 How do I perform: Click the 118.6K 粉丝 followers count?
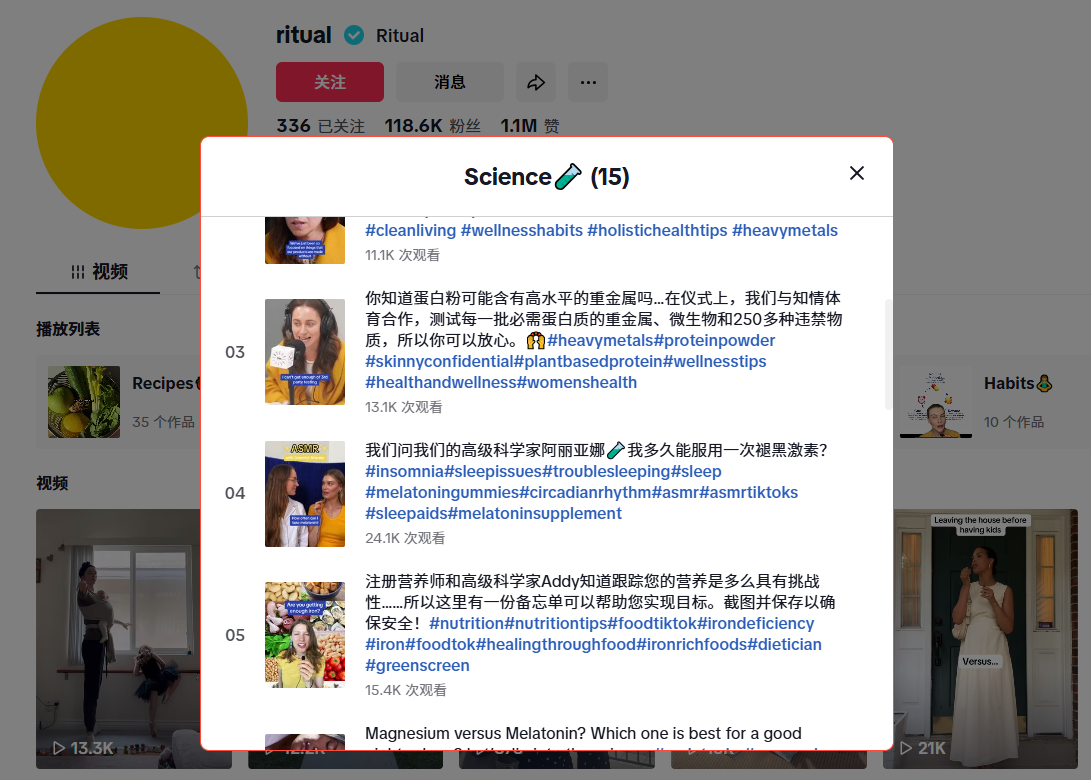(x=433, y=126)
